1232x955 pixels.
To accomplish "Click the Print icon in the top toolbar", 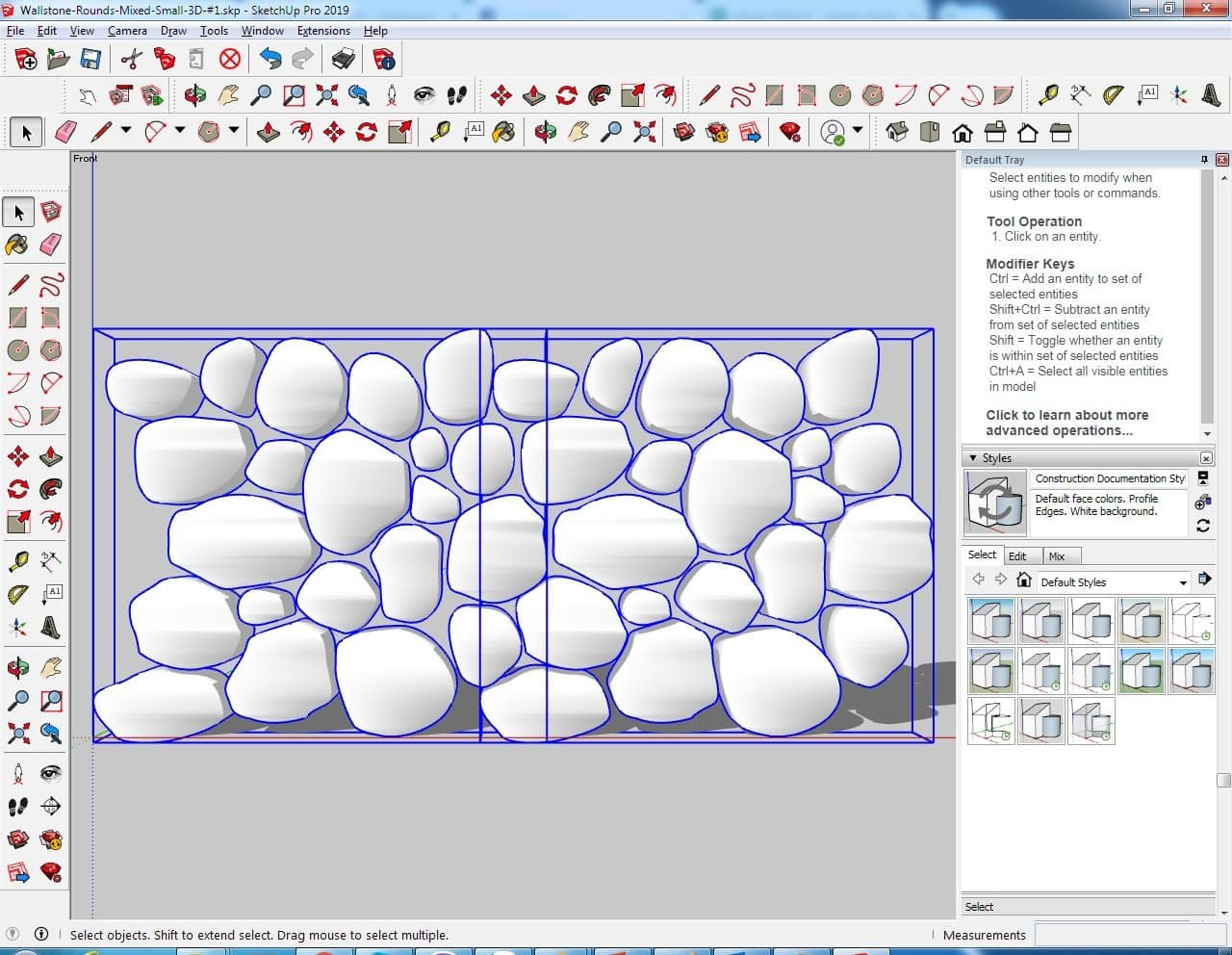I will point(343,60).
